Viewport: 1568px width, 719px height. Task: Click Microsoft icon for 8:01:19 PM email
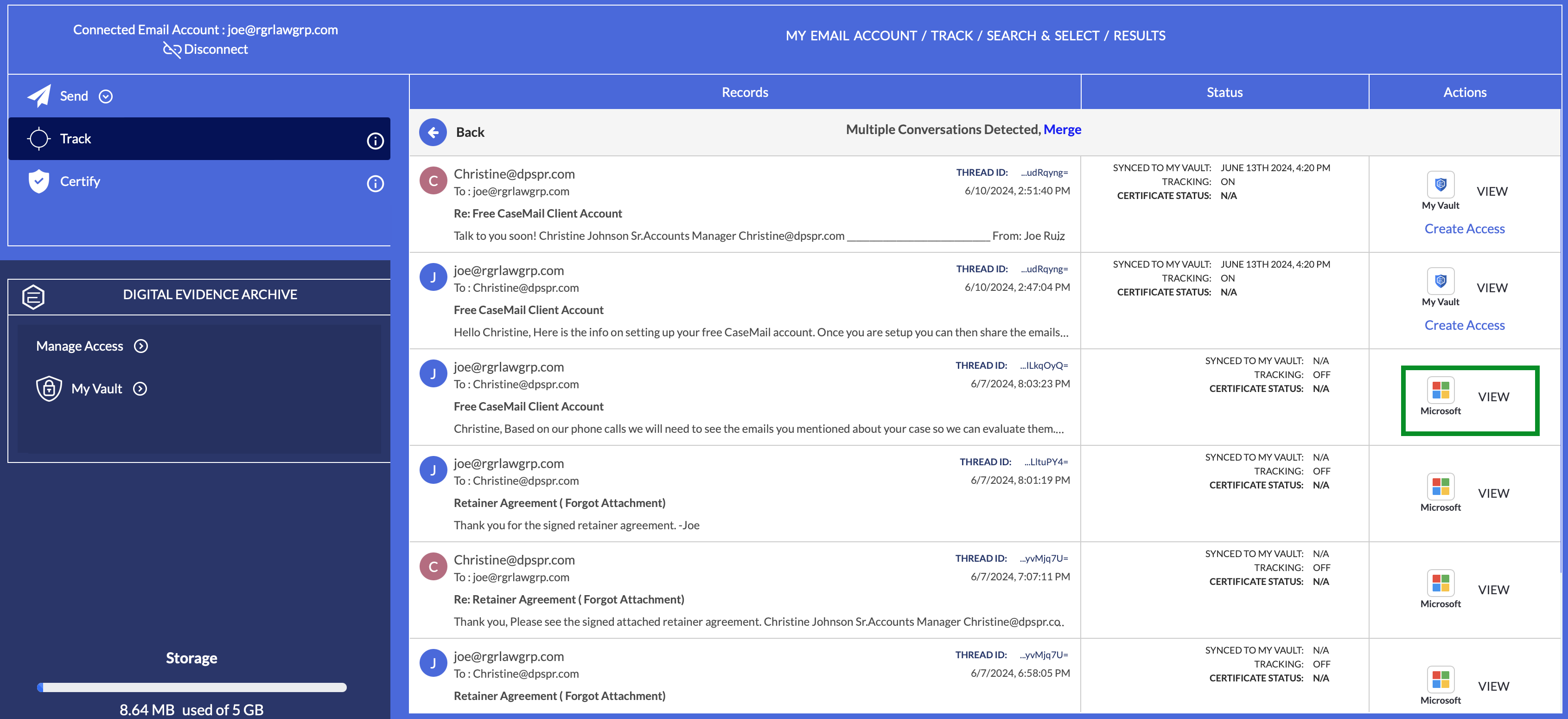pos(1440,486)
